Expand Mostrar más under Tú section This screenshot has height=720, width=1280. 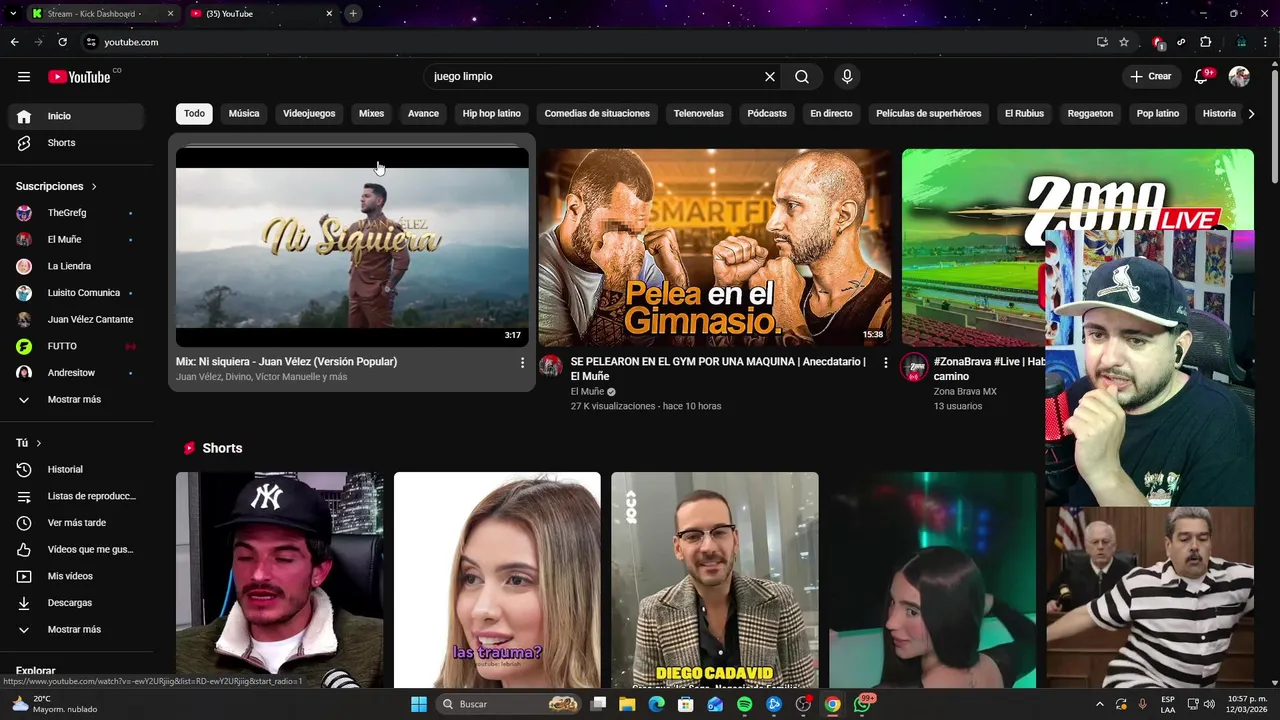click(78, 630)
